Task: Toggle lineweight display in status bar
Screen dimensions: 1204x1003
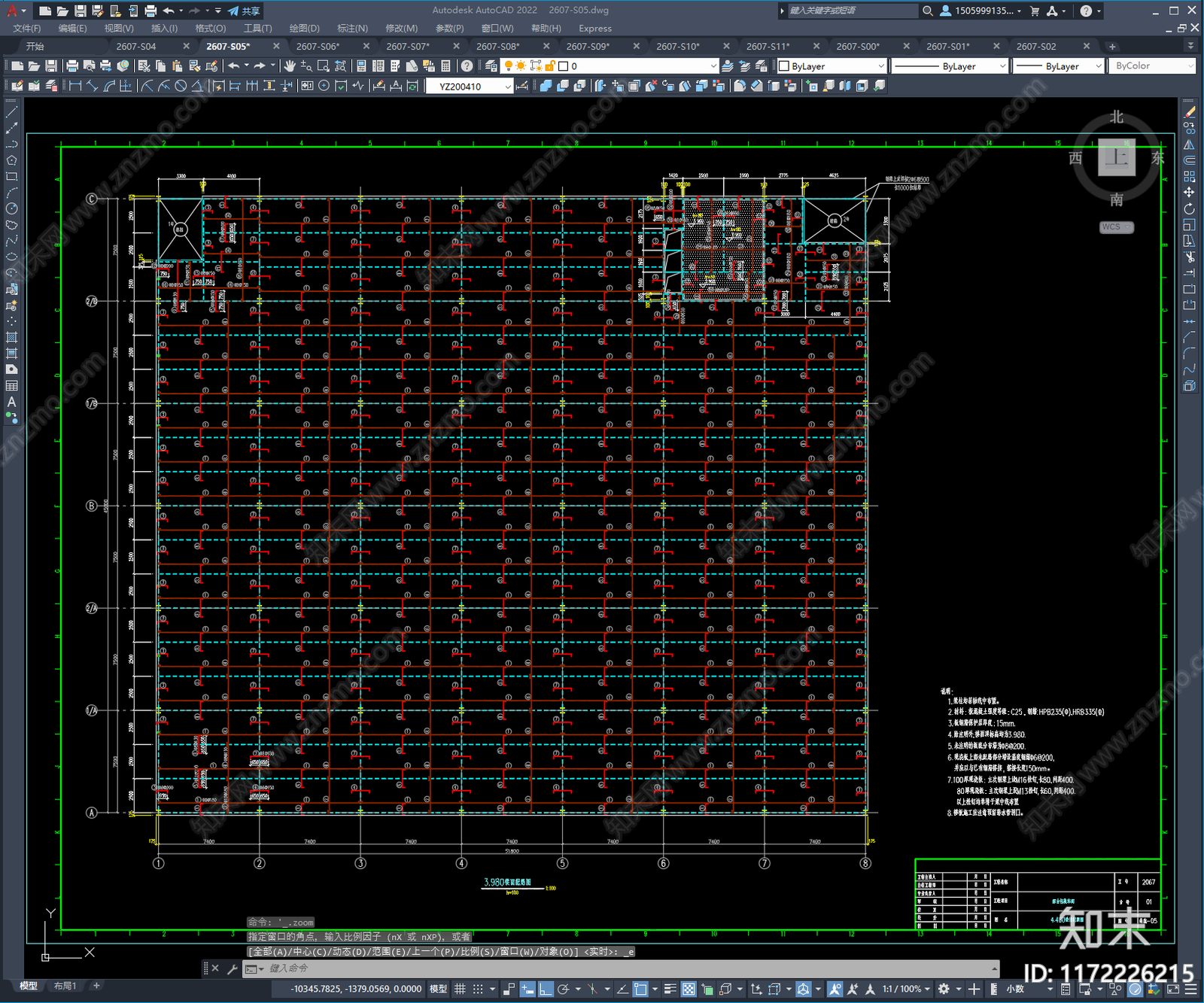Action: [670, 989]
